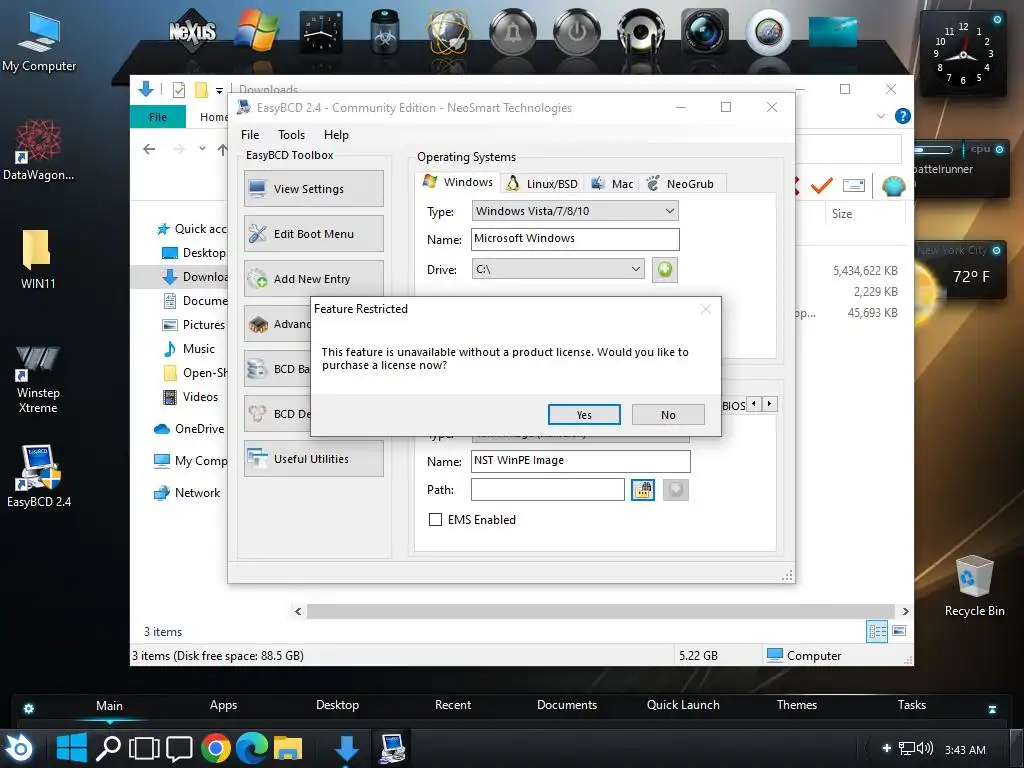Image resolution: width=1024 pixels, height=768 pixels.
Task: Select Apps tab in bottom shelf
Action: click(x=223, y=705)
